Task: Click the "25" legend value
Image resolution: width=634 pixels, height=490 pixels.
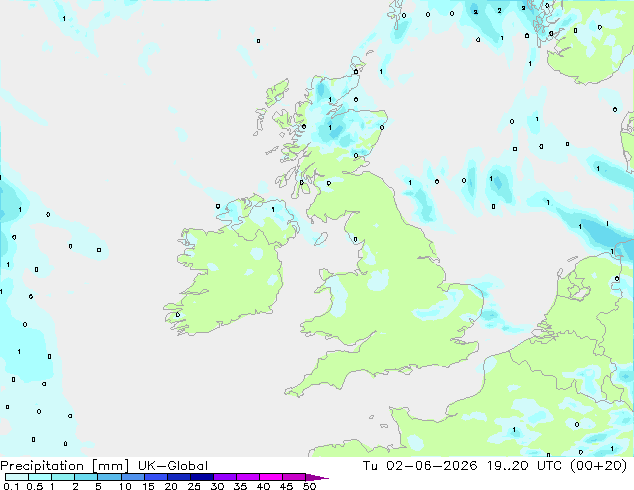Action: [x=194, y=486]
